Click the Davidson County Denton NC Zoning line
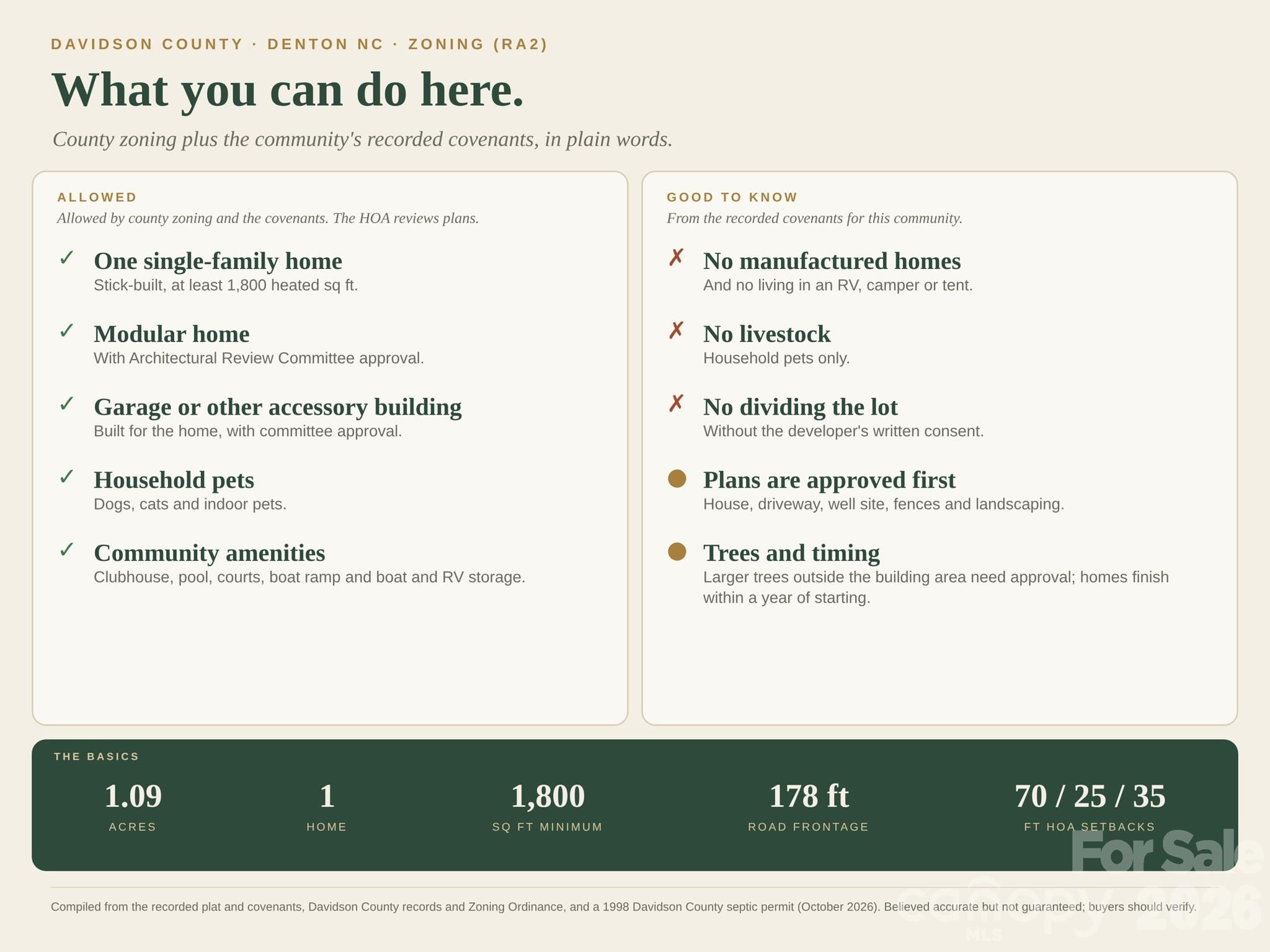The width and height of the screenshot is (1270, 952). coord(300,44)
